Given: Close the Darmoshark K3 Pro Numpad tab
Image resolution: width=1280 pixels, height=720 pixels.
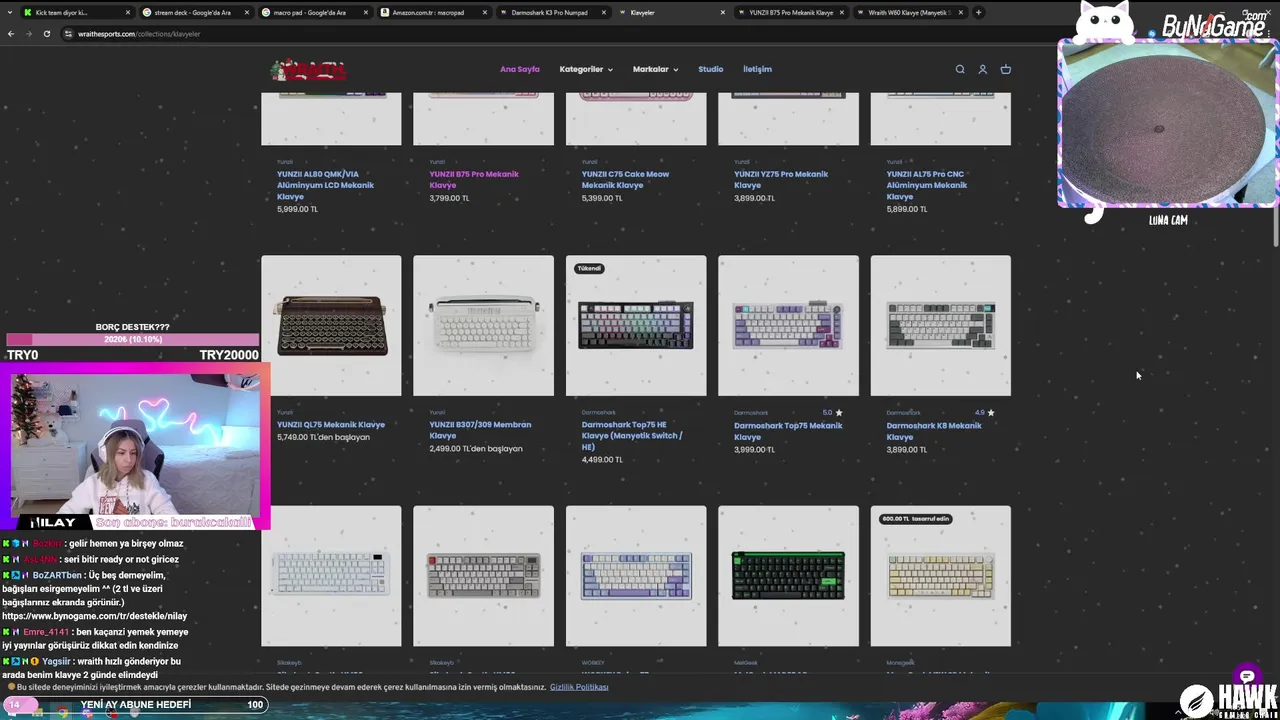Looking at the screenshot, I should (604, 13).
